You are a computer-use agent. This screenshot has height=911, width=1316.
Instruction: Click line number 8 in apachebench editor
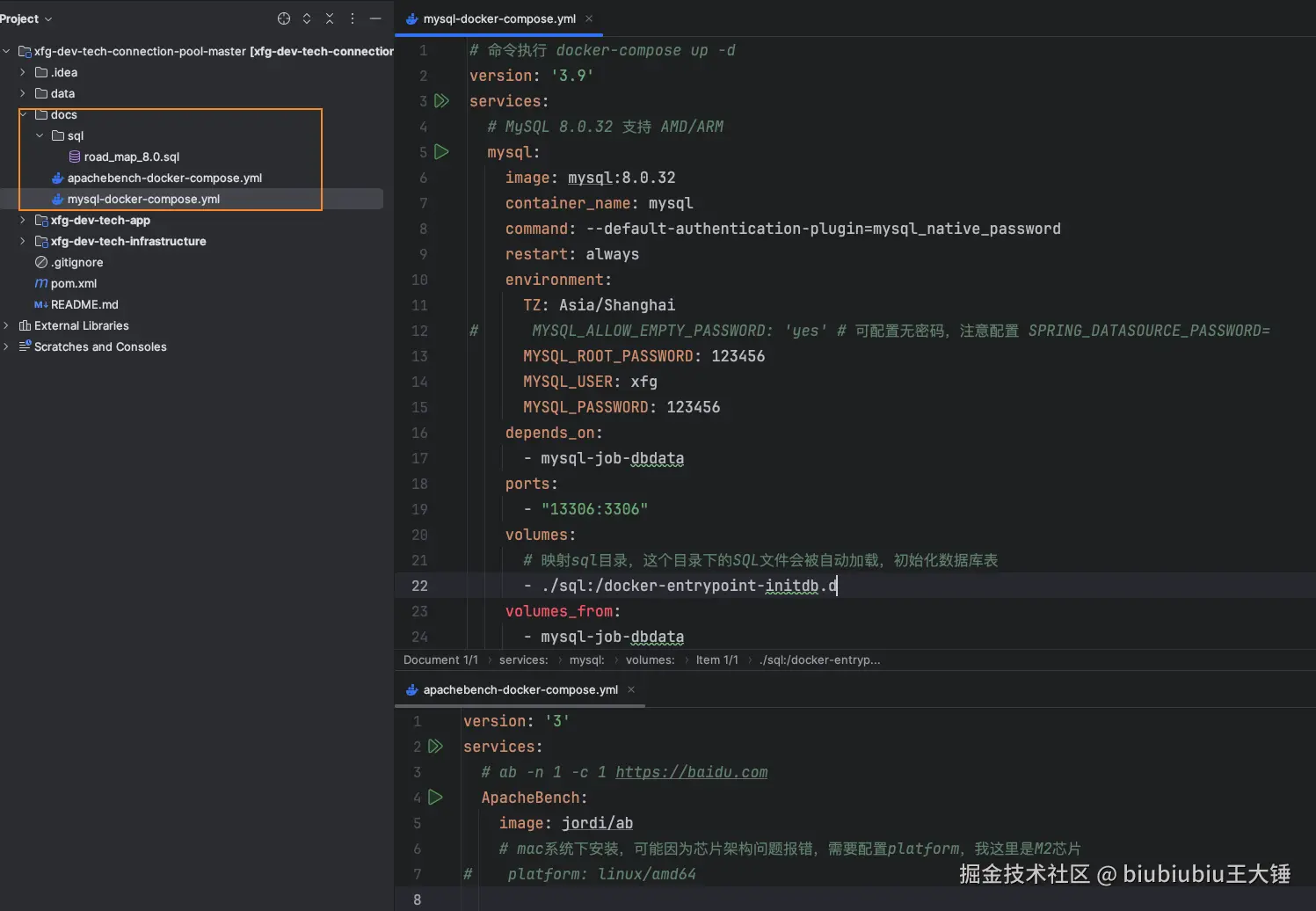coord(418,900)
